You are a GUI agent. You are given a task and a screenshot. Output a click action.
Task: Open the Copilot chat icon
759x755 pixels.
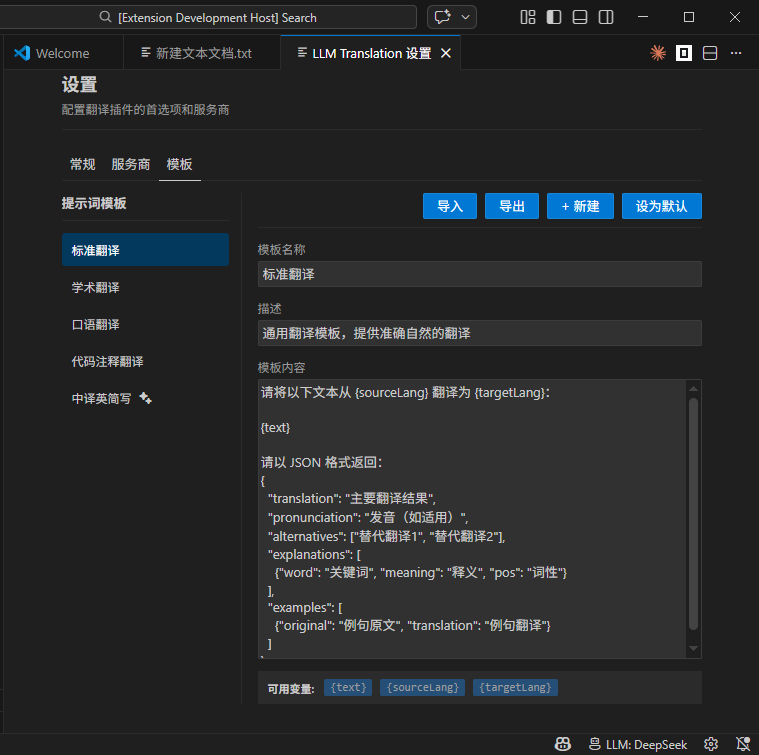point(442,17)
